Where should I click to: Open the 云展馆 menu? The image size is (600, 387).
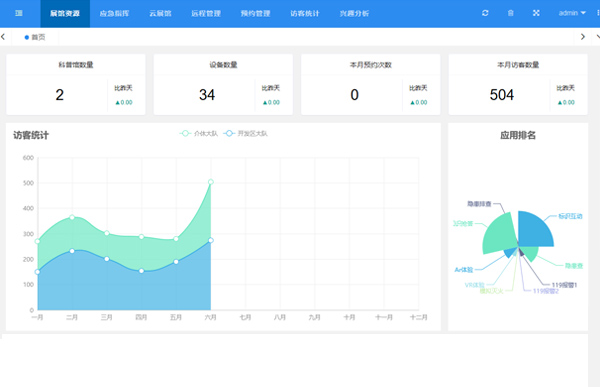point(160,14)
